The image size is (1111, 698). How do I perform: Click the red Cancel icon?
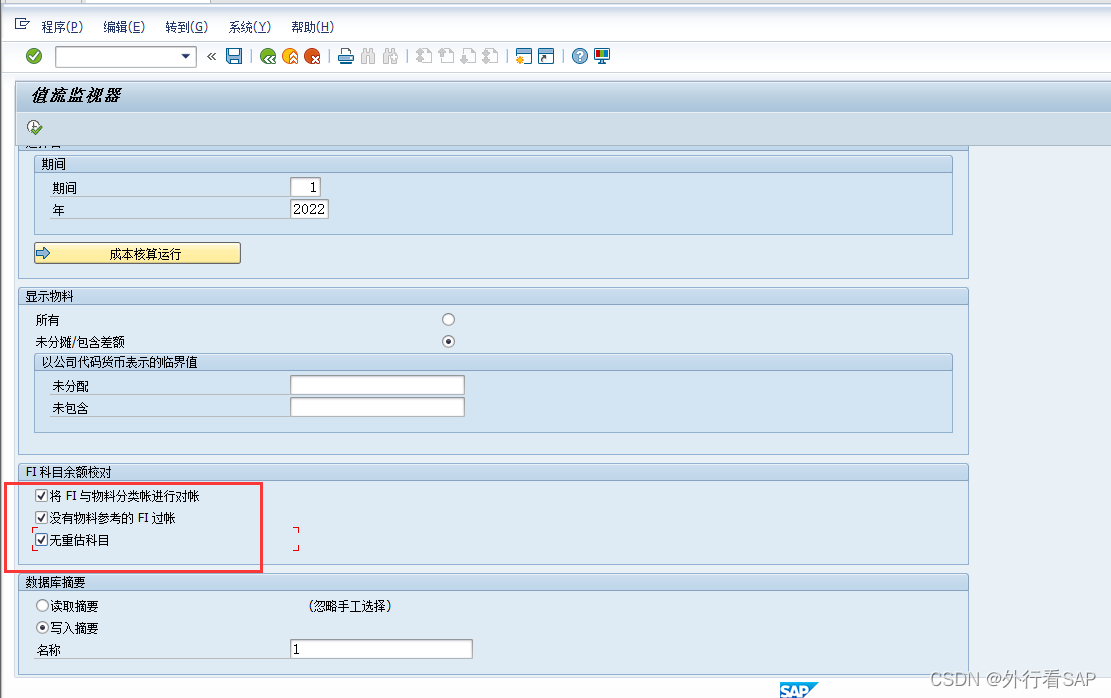312,56
